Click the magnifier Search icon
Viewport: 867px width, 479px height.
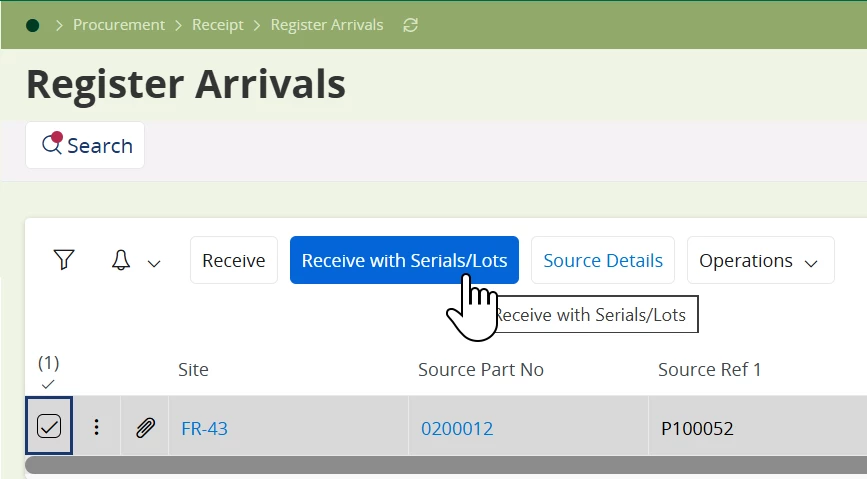52,145
